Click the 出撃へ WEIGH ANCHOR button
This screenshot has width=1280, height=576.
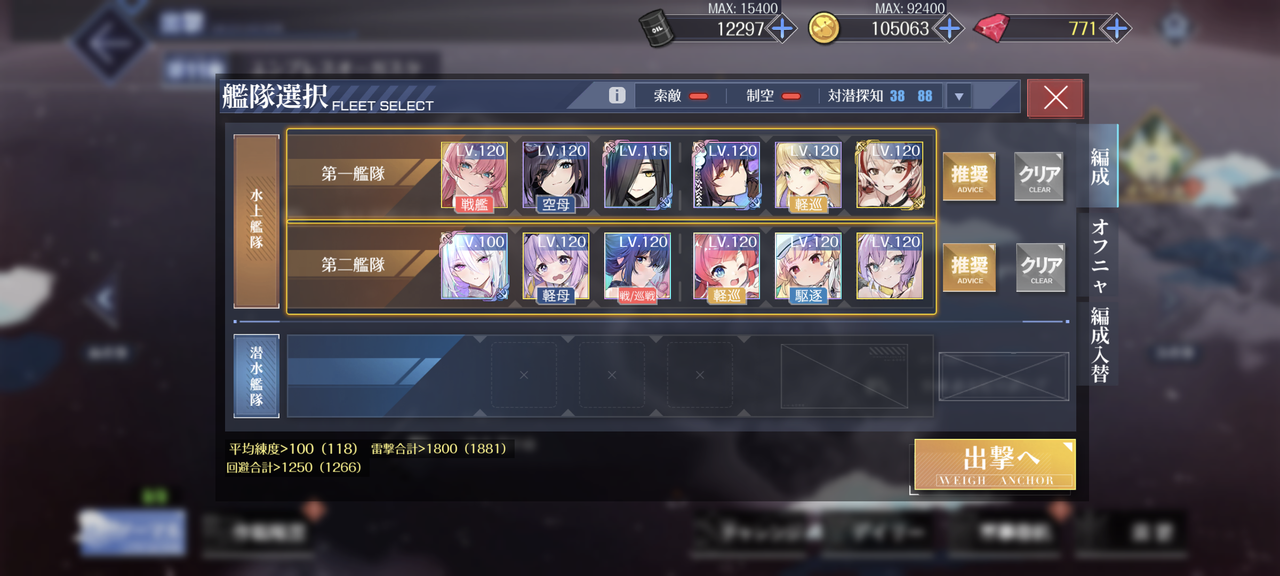click(995, 464)
